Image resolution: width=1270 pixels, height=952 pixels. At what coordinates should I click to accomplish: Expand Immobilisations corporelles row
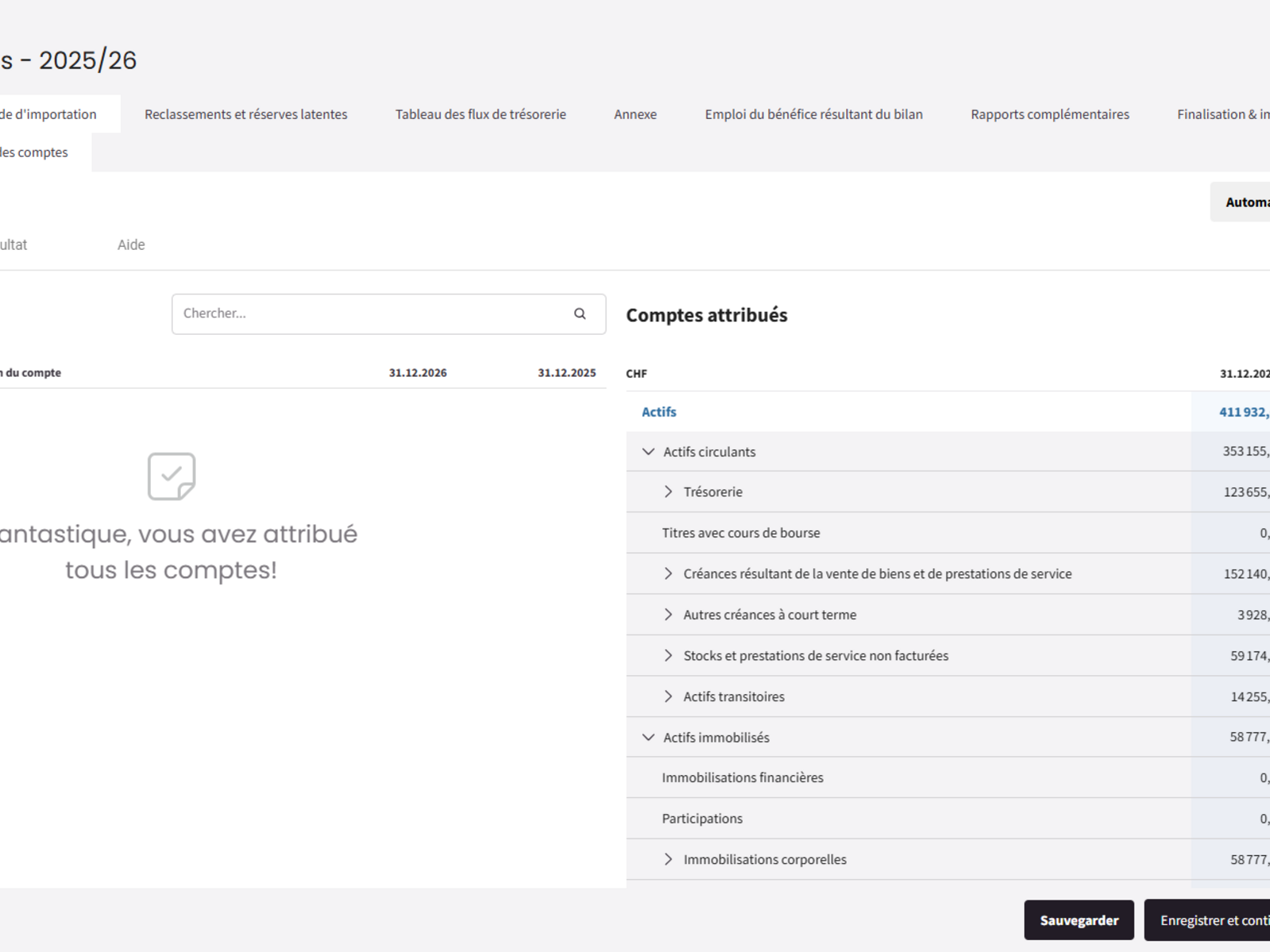pyautogui.click(x=668, y=859)
